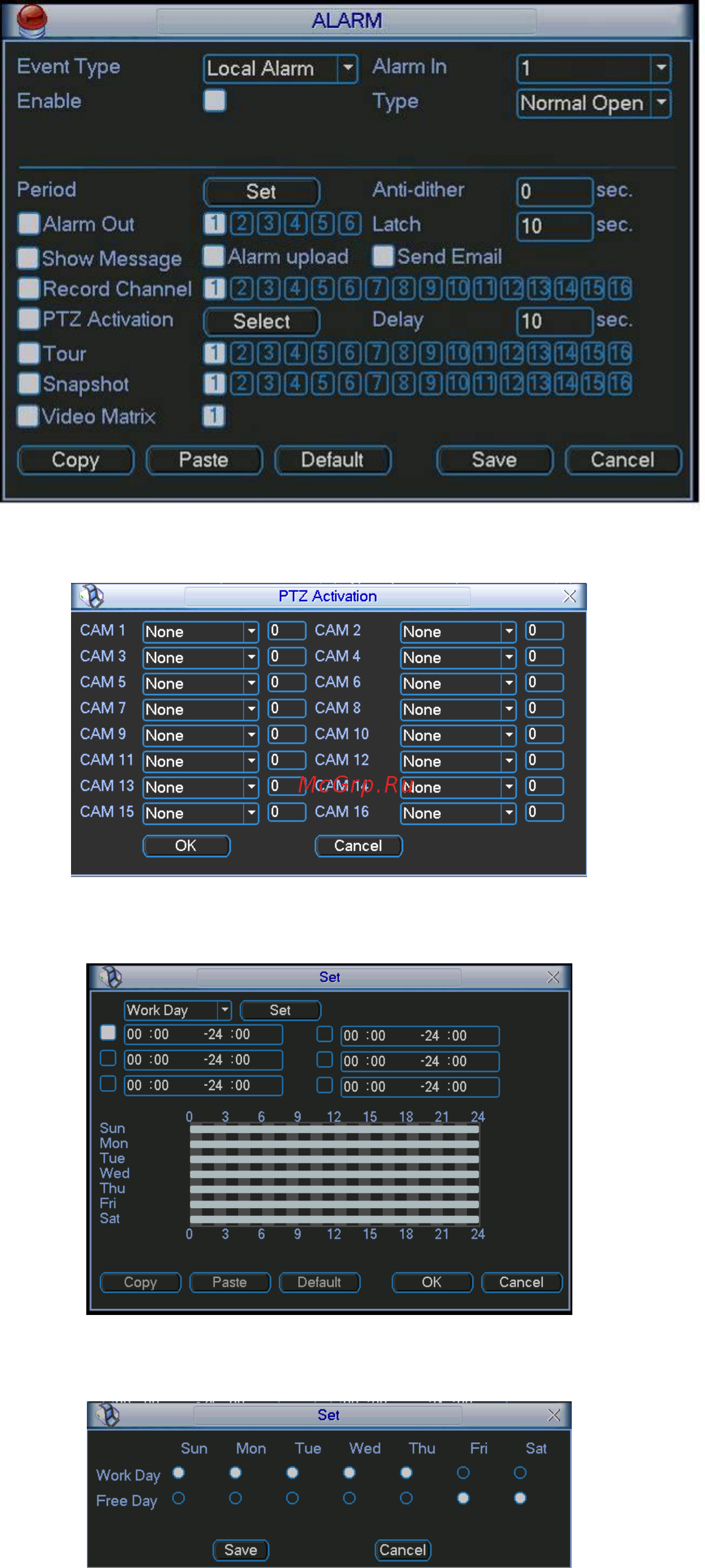The height and width of the screenshot is (1568, 705).
Task: Select Record Channel number 7 box
Action: point(376,288)
